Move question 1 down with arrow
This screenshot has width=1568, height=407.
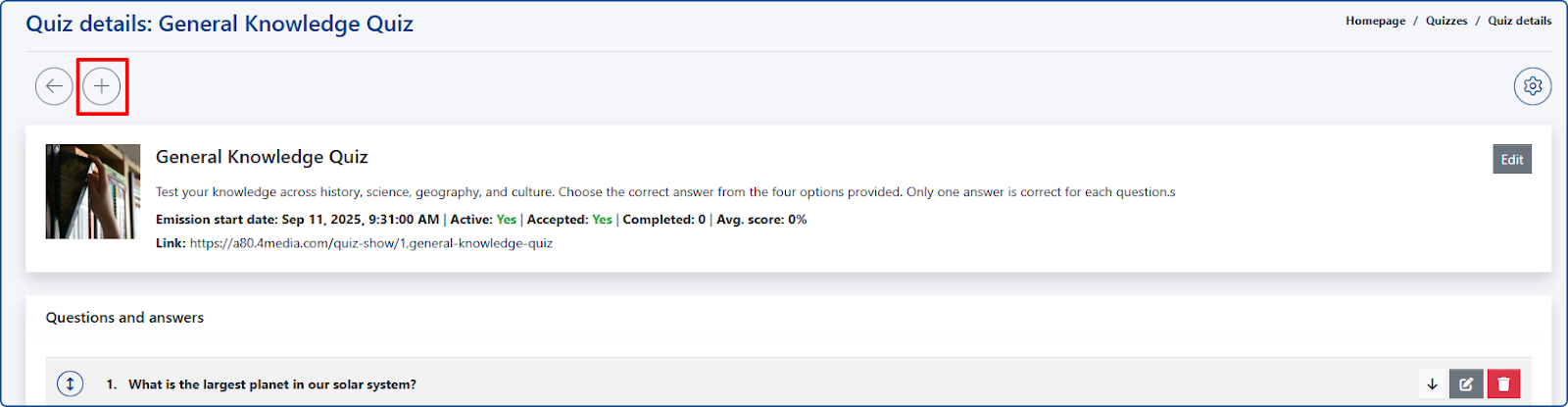tap(1432, 384)
